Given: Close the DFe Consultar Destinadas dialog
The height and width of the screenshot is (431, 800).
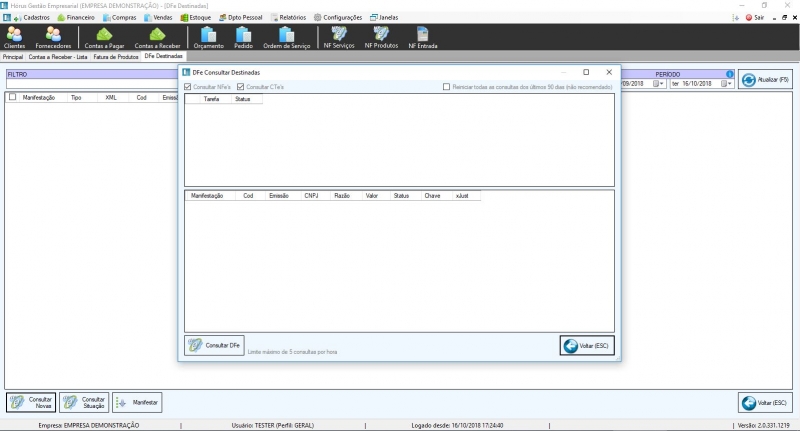Looking at the screenshot, I should pos(609,72).
